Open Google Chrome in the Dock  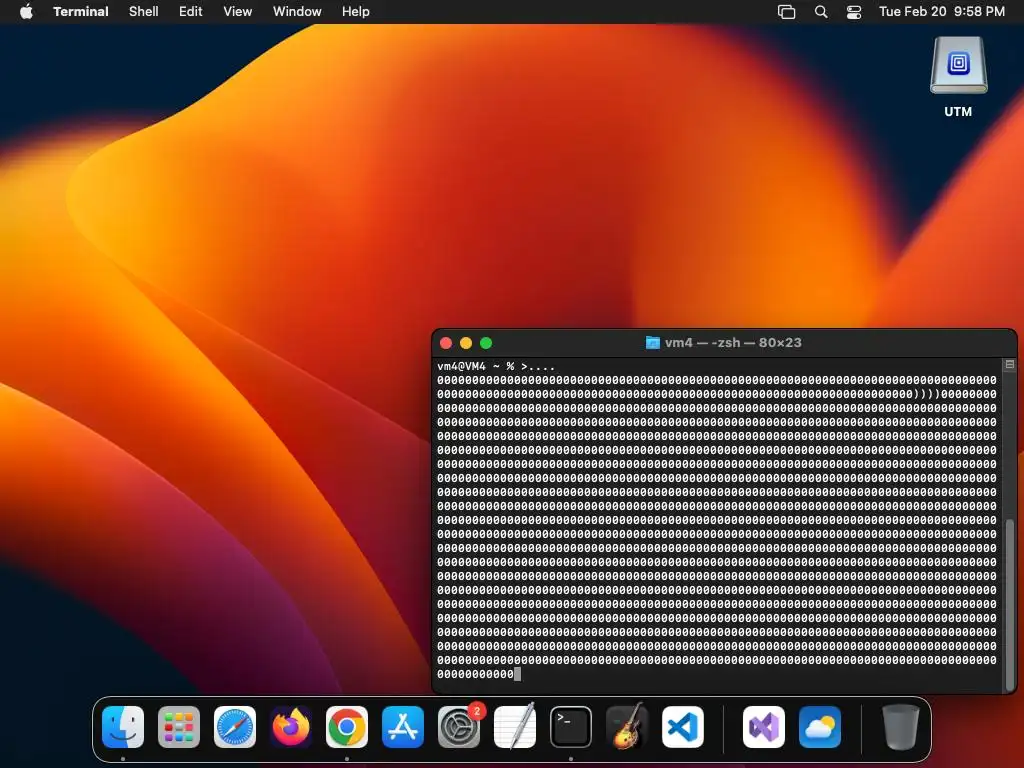pos(347,727)
